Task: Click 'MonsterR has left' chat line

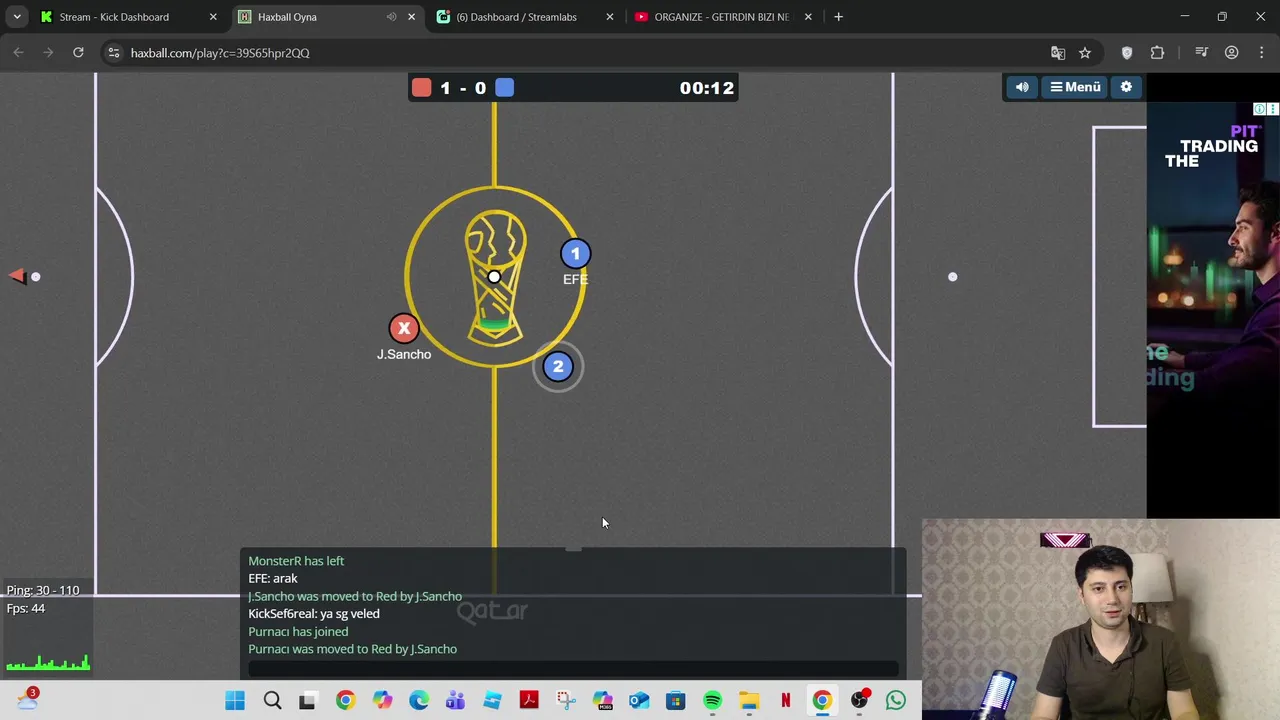Action: tap(296, 561)
